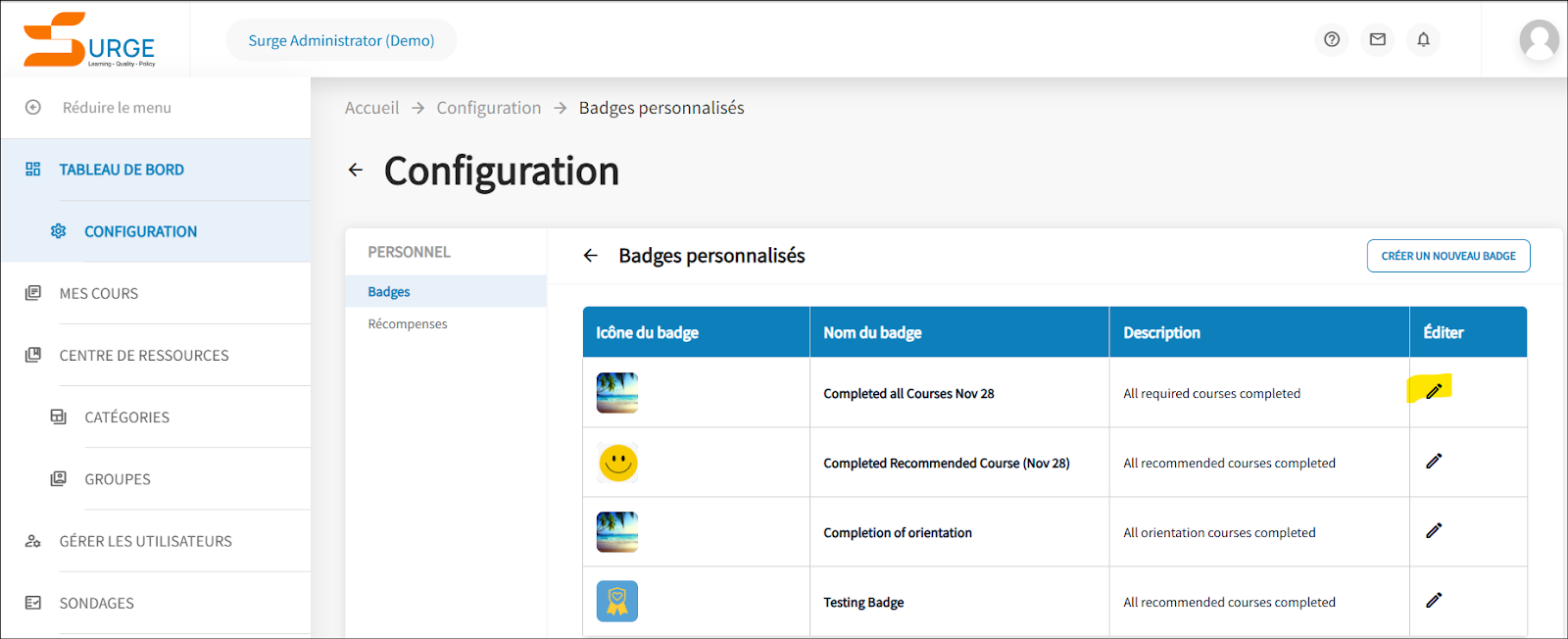The image size is (1568, 639).
Task: Click the Gérer les utilisateurs icon
Action: [32, 540]
